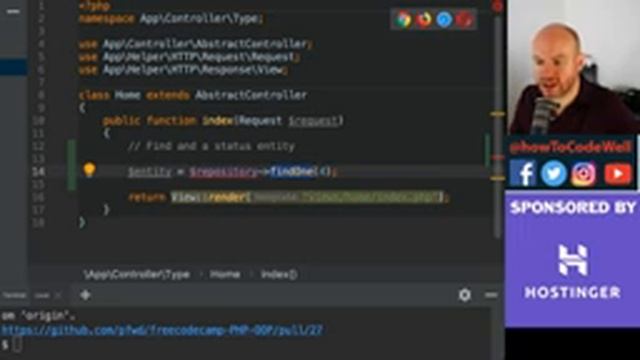Image resolution: width=640 pixels, height=360 pixels.
Task: Hide the terminal panel with minus icon
Action: (491, 295)
